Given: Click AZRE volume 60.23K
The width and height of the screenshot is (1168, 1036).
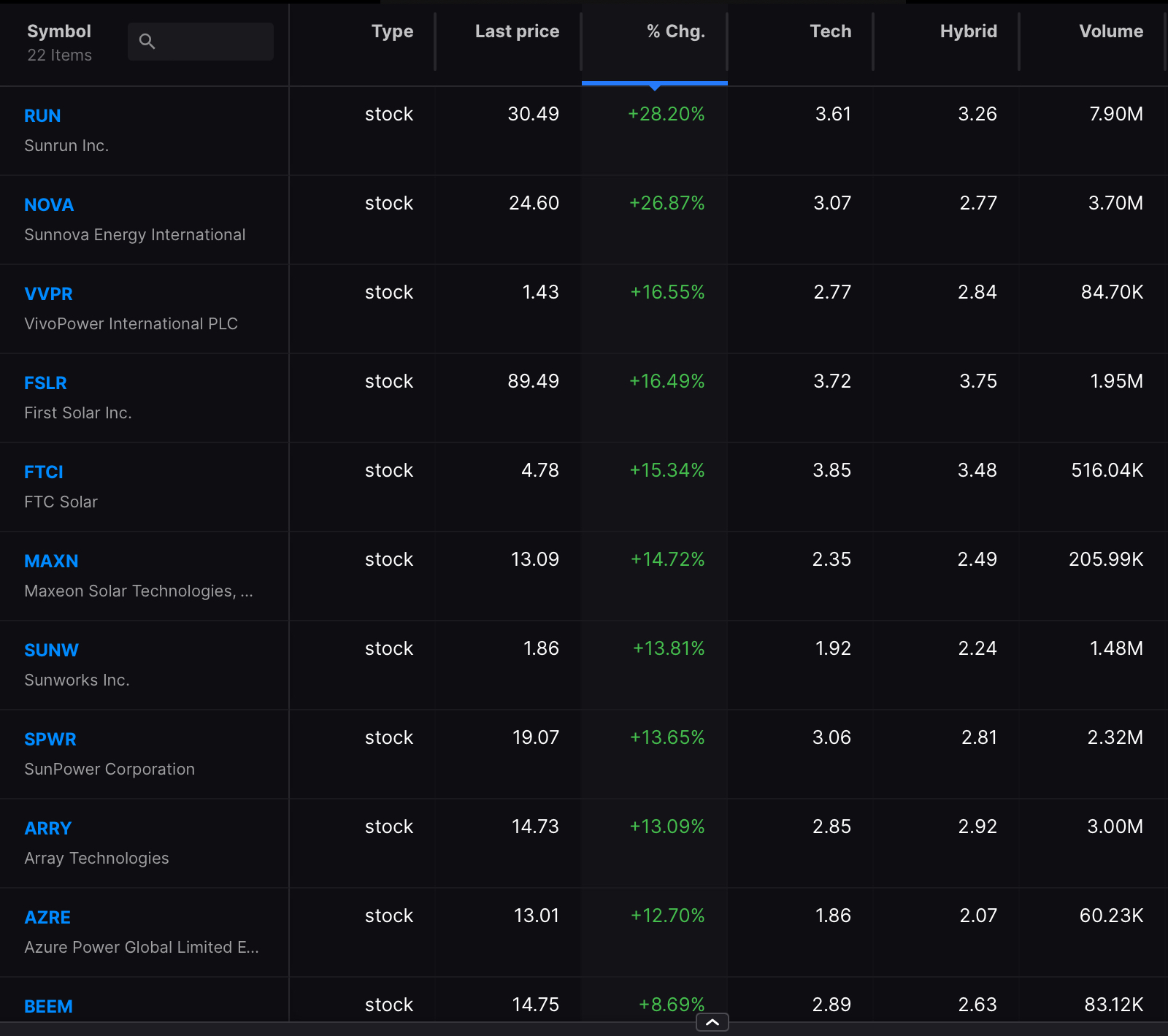Looking at the screenshot, I should point(1112,916).
